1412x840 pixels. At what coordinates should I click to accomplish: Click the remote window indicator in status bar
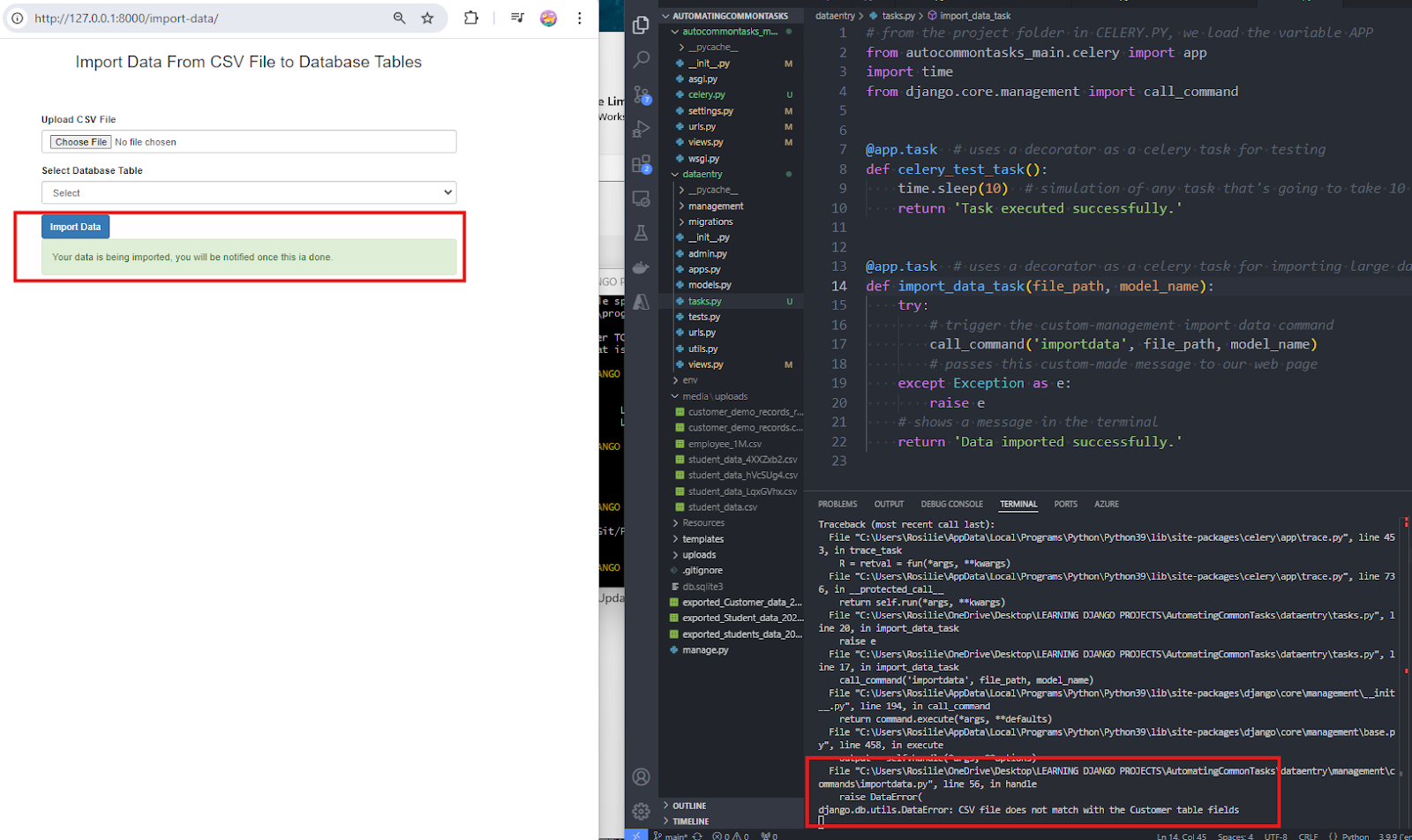tap(636, 835)
